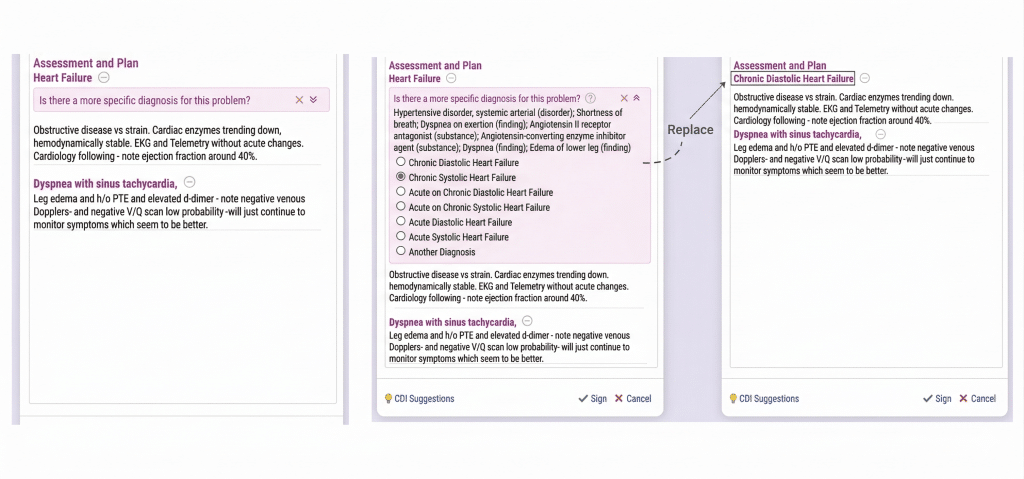The width and height of the screenshot is (1024, 479).
Task: Click minus icon beside Chronic Diastolic Heart Failure heading
Action: pyautogui.click(x=865, y=78)
